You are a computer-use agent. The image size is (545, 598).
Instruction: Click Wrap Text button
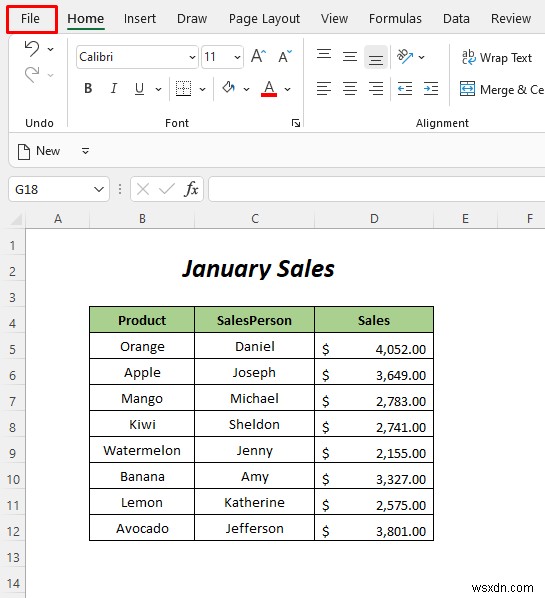coord(496,58)
